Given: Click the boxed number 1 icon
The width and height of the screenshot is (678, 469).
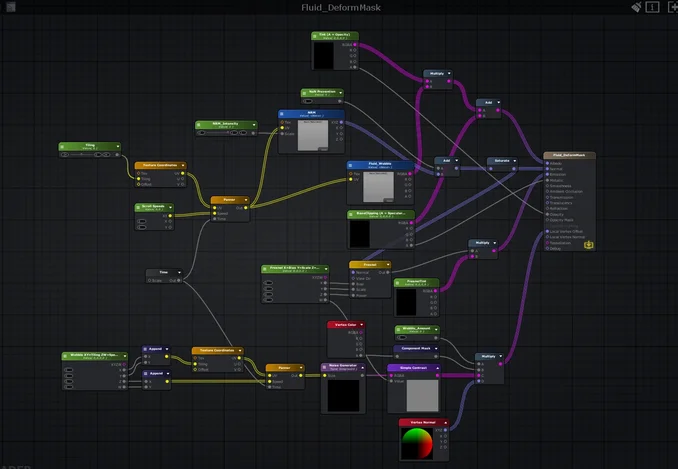Looking at the screenshot, I should pos(653,7).
